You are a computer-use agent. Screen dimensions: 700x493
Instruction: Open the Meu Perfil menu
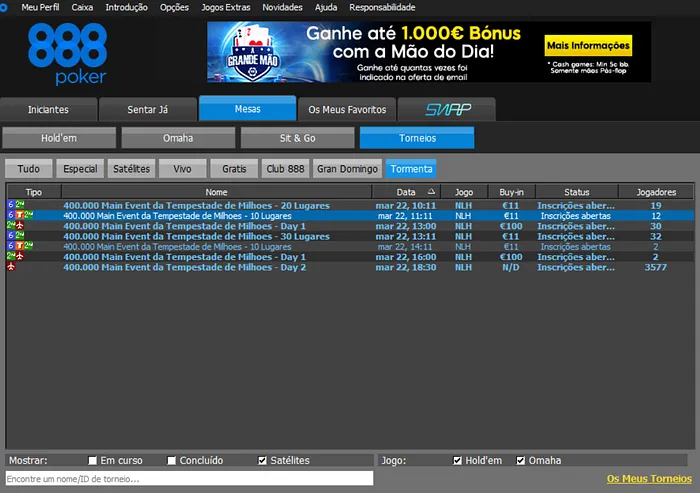[x=40, y=8]
